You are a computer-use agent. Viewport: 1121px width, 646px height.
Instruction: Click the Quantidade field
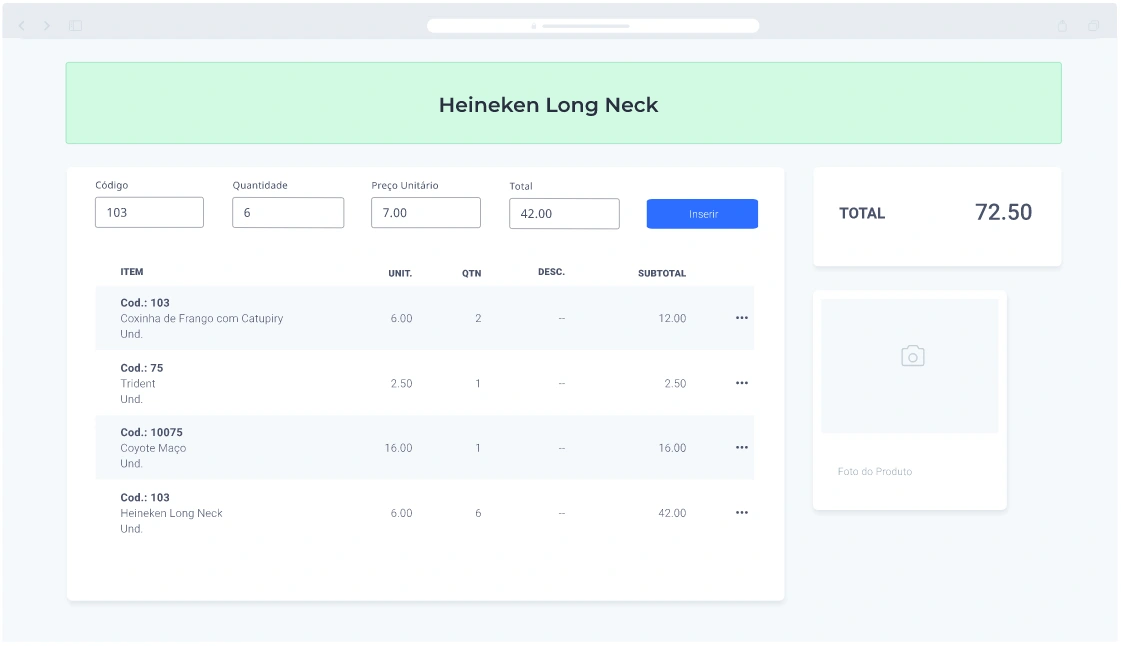(x=288, y=212)
